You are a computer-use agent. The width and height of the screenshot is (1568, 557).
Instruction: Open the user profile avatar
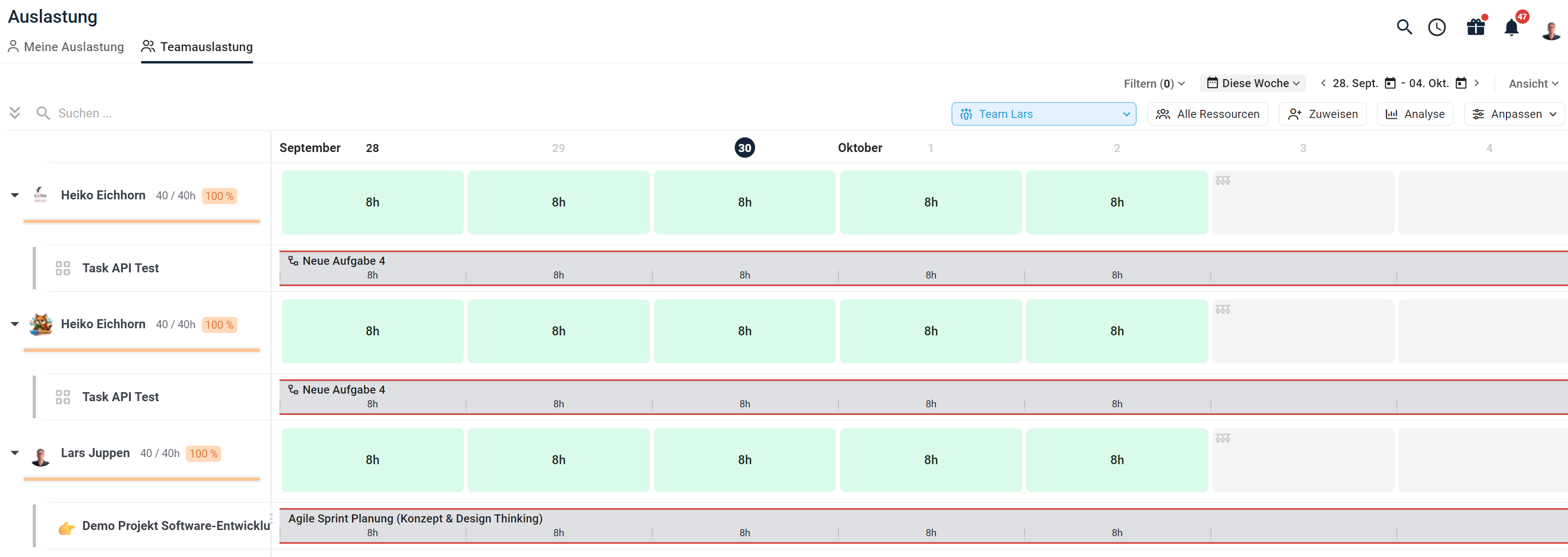(1551, 29)
